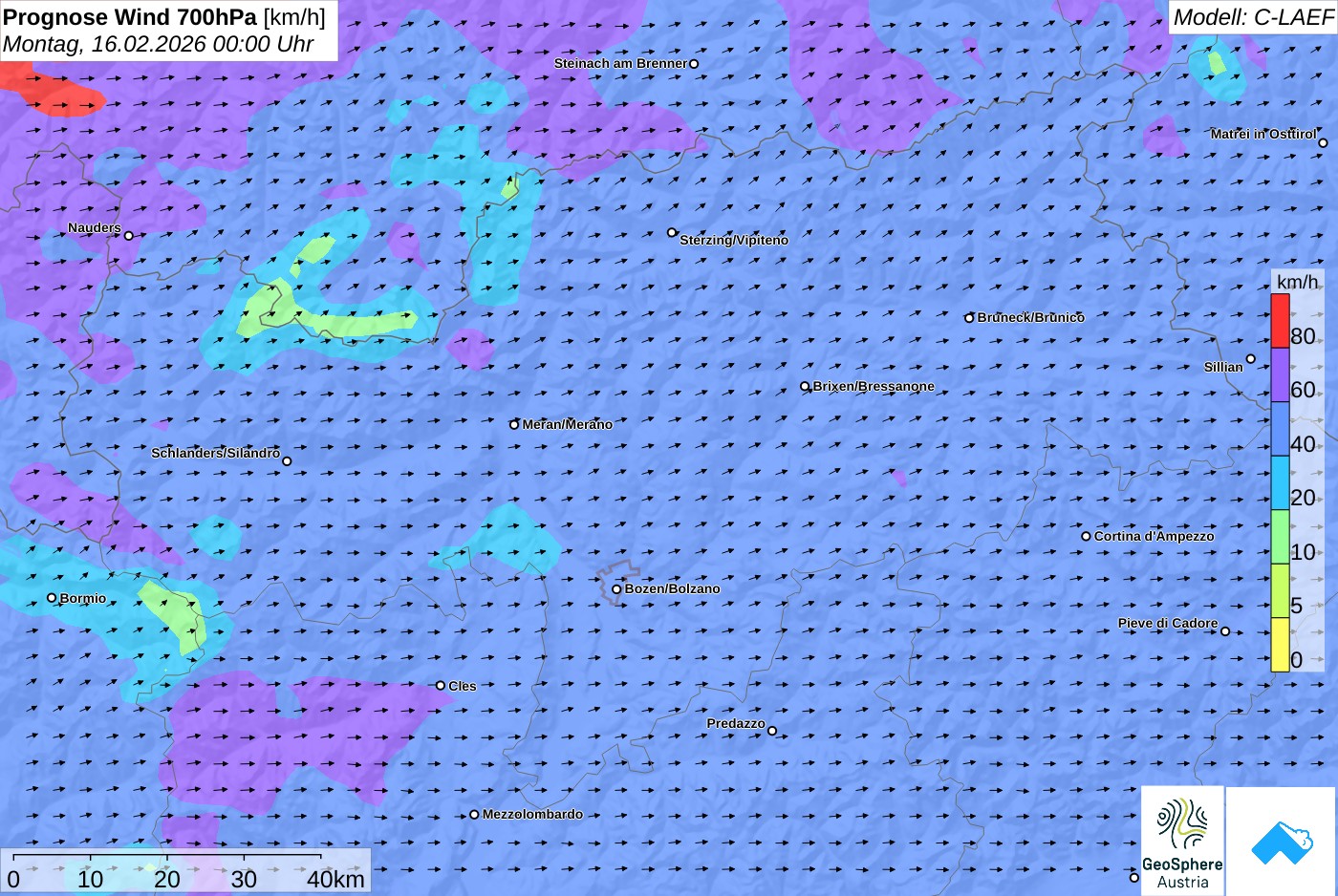Click the red 80 km/h legend swatch
The height and width of the screenshot is (896, 1338).
(x=1280, y=321)
